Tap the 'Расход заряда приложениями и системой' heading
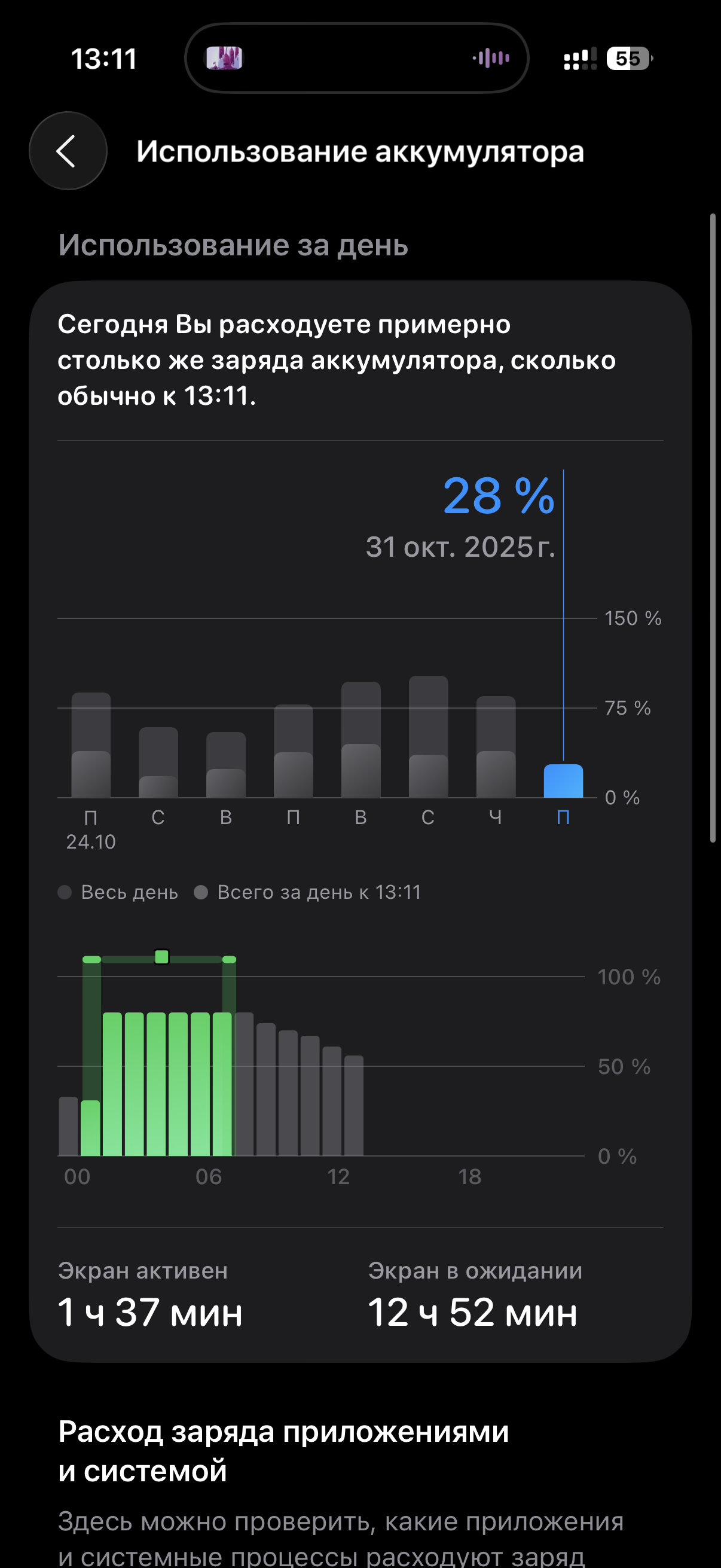Image resolution: width=721 pixels, height=1568 pixels. pyautogui.click(x=283, y=1451)
